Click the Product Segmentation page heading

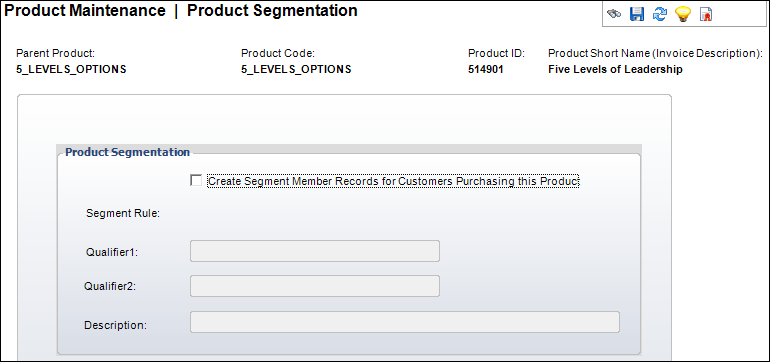pos(272,10)
